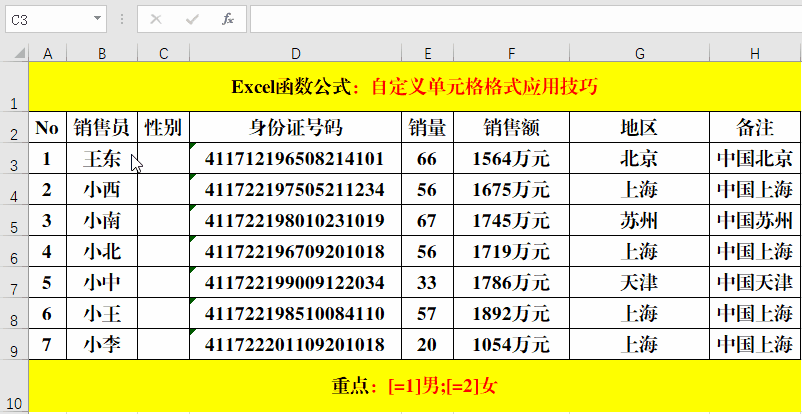Click the '销售员' header cell
Viewport: 802px width, 414px height.
[102, 127]
